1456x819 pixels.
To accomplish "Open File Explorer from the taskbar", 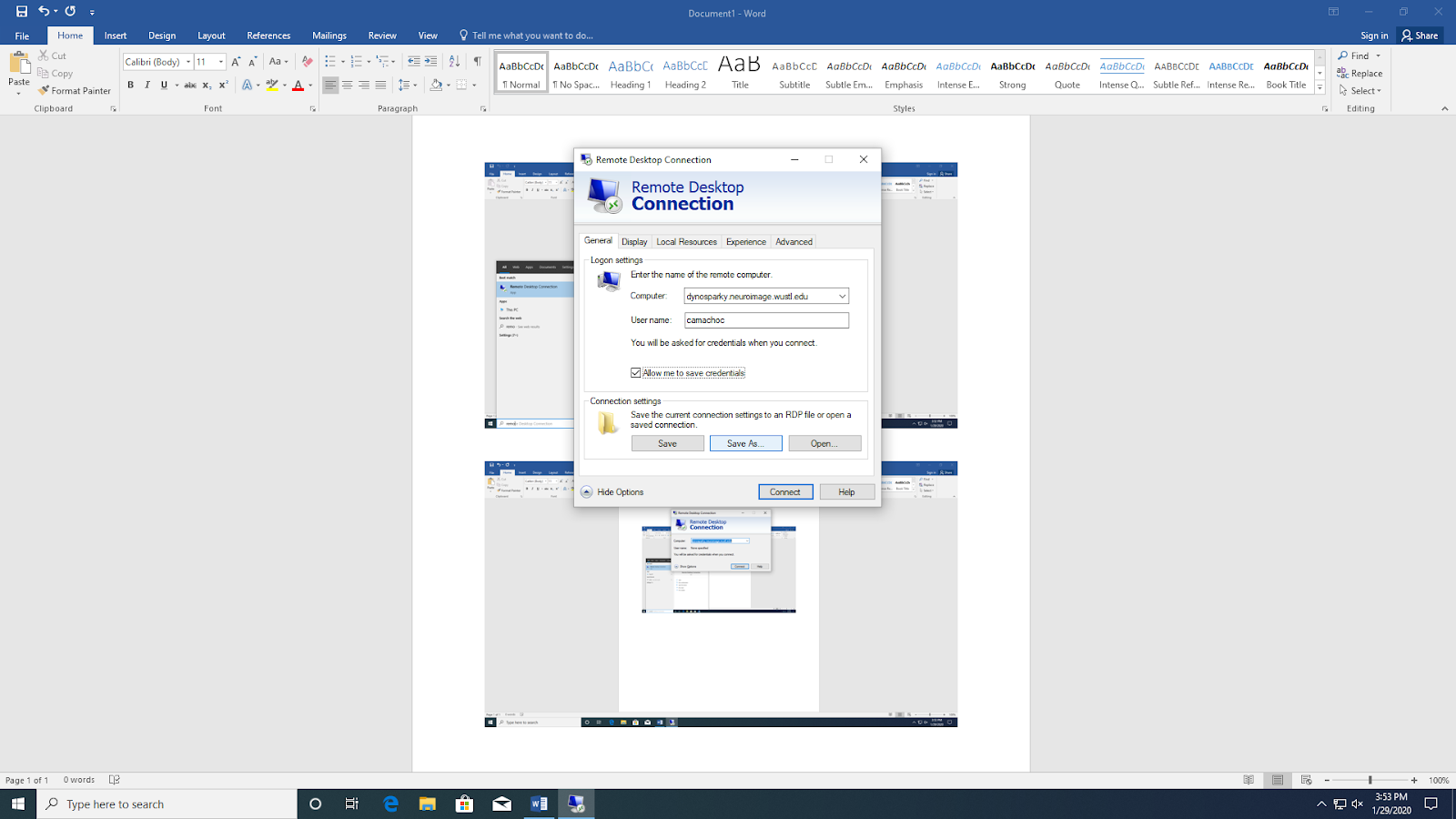I will point(428,804).
